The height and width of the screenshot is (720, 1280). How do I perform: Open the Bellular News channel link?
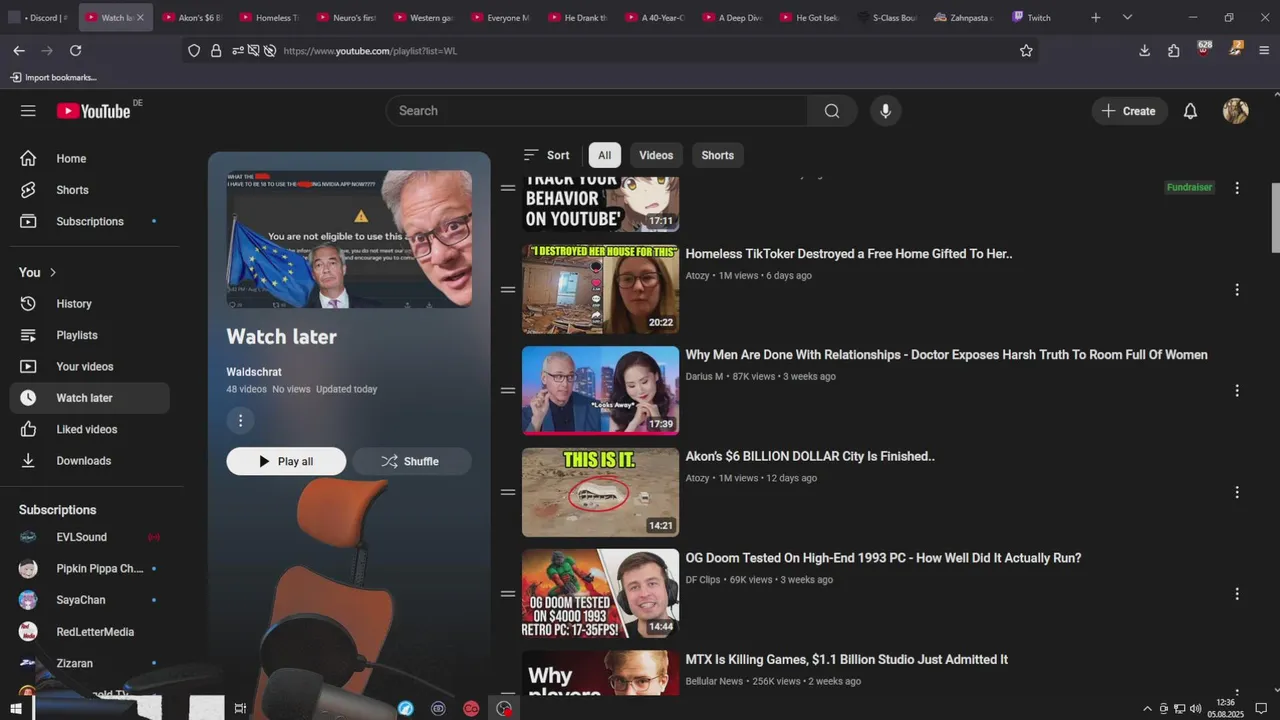714,681
